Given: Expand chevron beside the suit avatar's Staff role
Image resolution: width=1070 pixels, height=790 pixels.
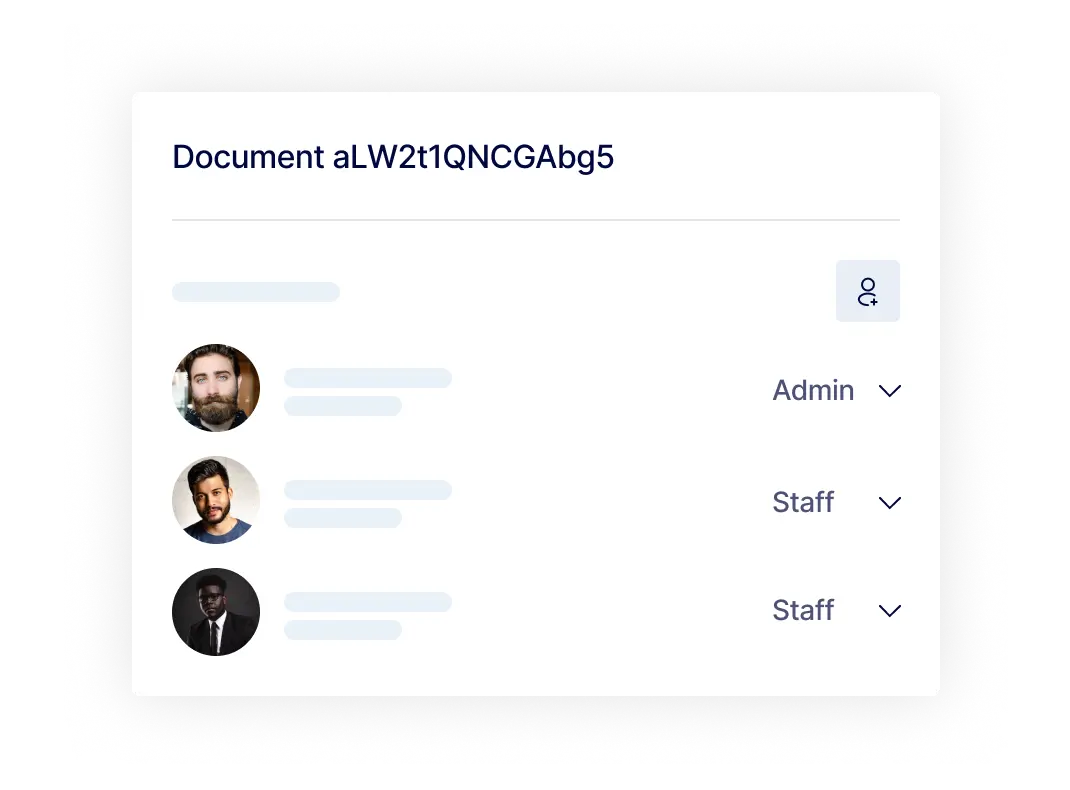Looking at the screenshot, I should (x=890, y=611).
